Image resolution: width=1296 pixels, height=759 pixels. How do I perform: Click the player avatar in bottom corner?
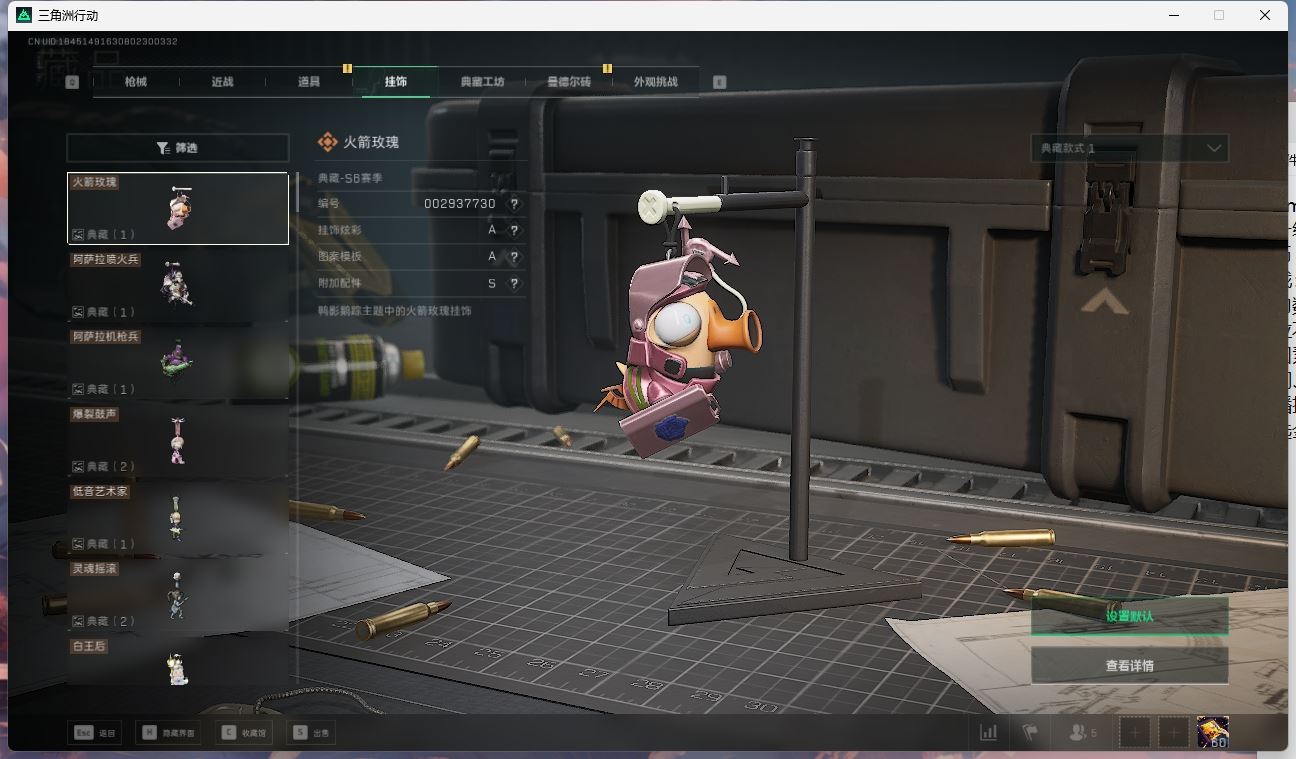pos(1213,733)
